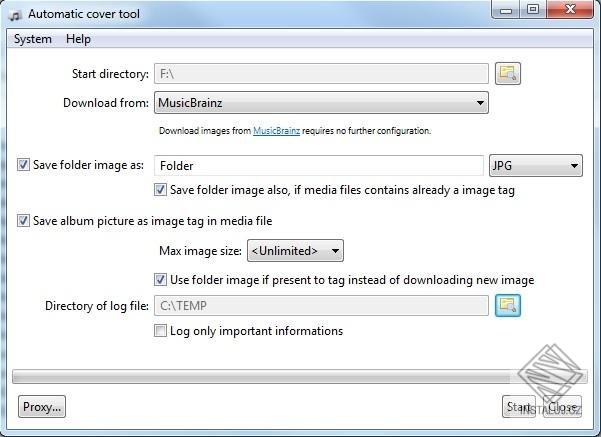The image size is (601, 437).
Task: Browse for start directory folder icon
Action: pyautogui.click(x=508, y=73)
